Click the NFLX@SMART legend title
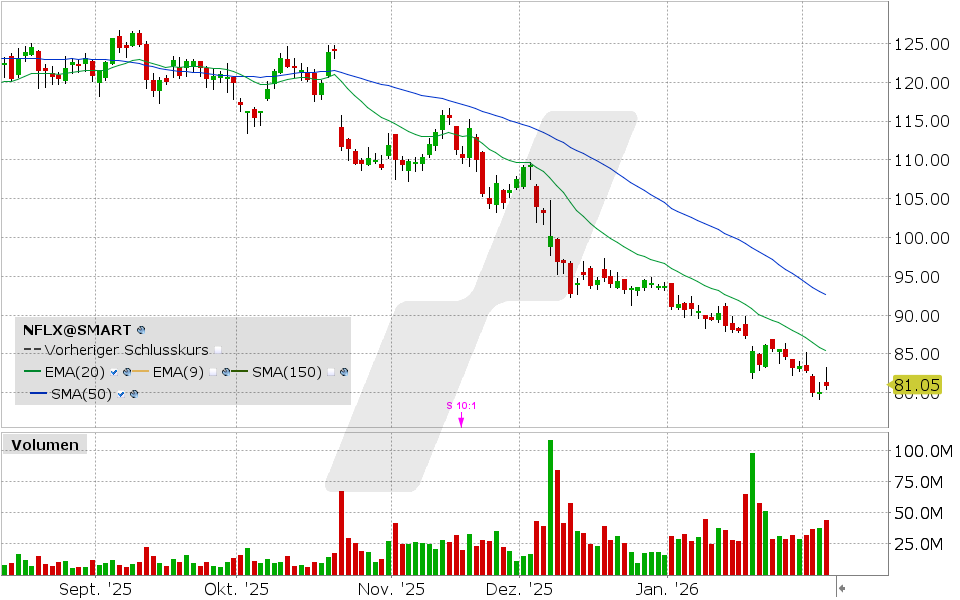Screen dimensions: 960x600 pos(75,330)
